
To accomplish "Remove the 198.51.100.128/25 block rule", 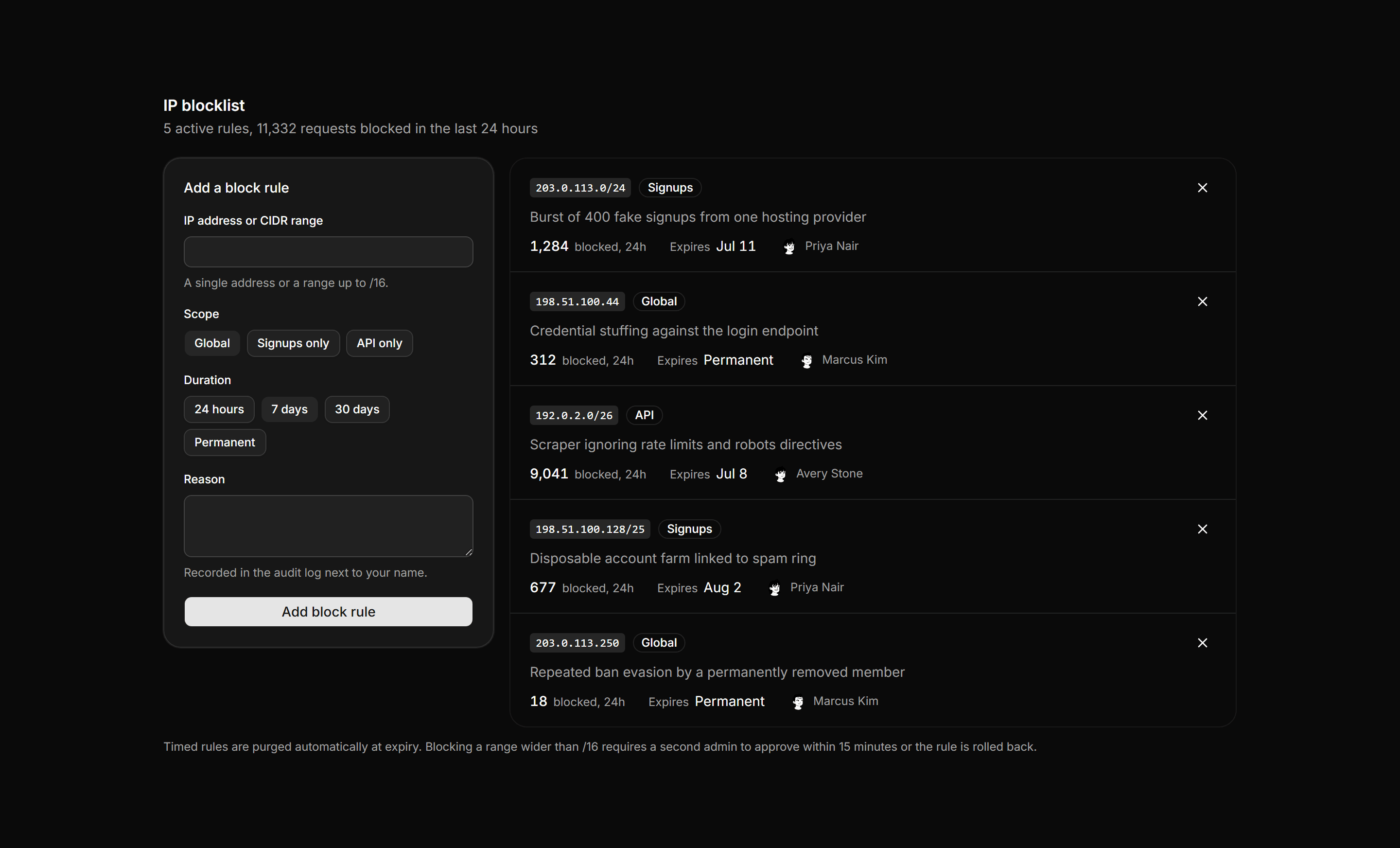I will pos(1202,529).
